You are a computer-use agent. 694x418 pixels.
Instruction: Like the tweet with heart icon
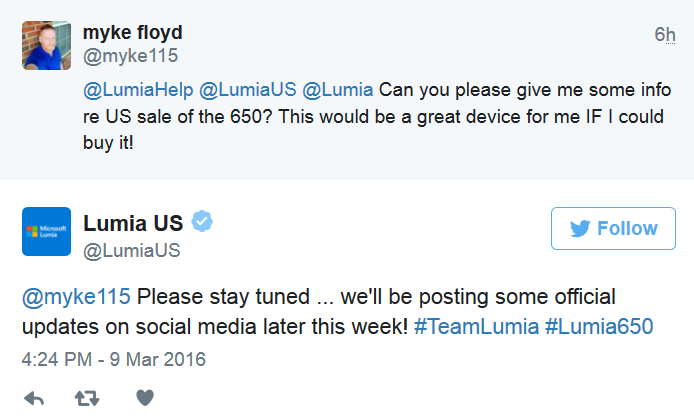(x=144, y=399)
